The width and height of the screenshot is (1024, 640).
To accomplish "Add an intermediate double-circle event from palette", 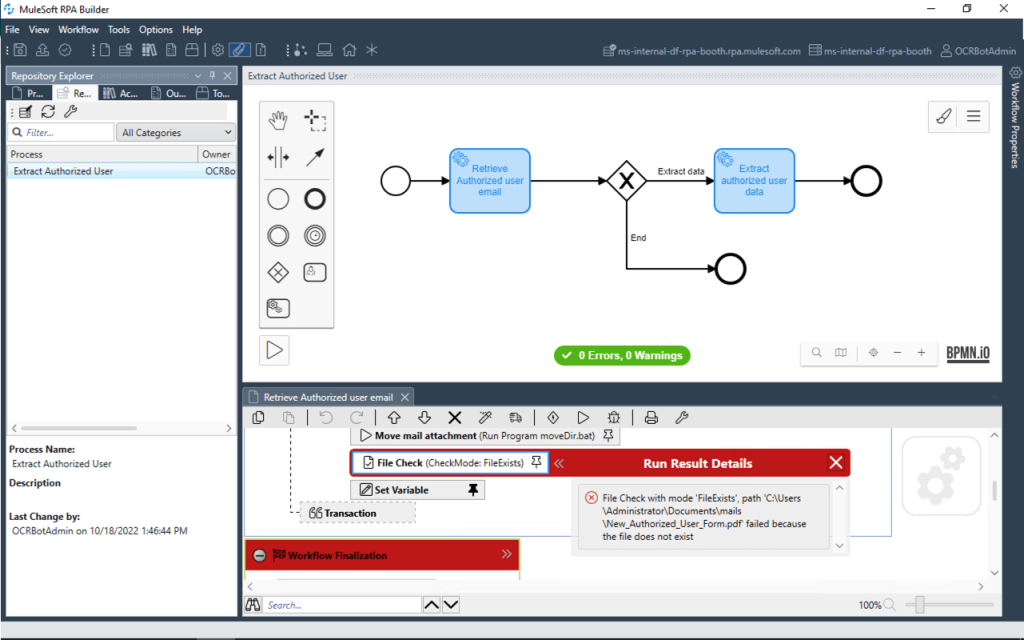I will click(x=278, y=236).
